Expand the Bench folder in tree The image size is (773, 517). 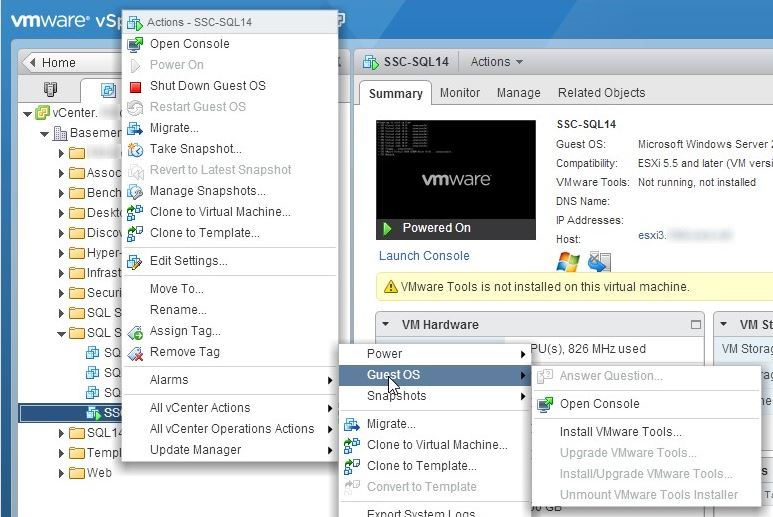[x=61, y=193]
